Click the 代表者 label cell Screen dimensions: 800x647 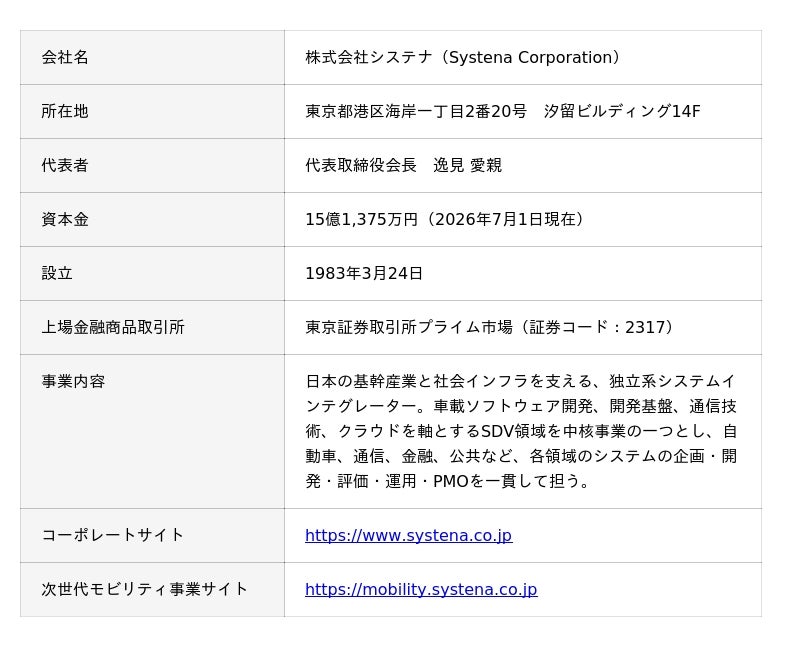(153, 166)
